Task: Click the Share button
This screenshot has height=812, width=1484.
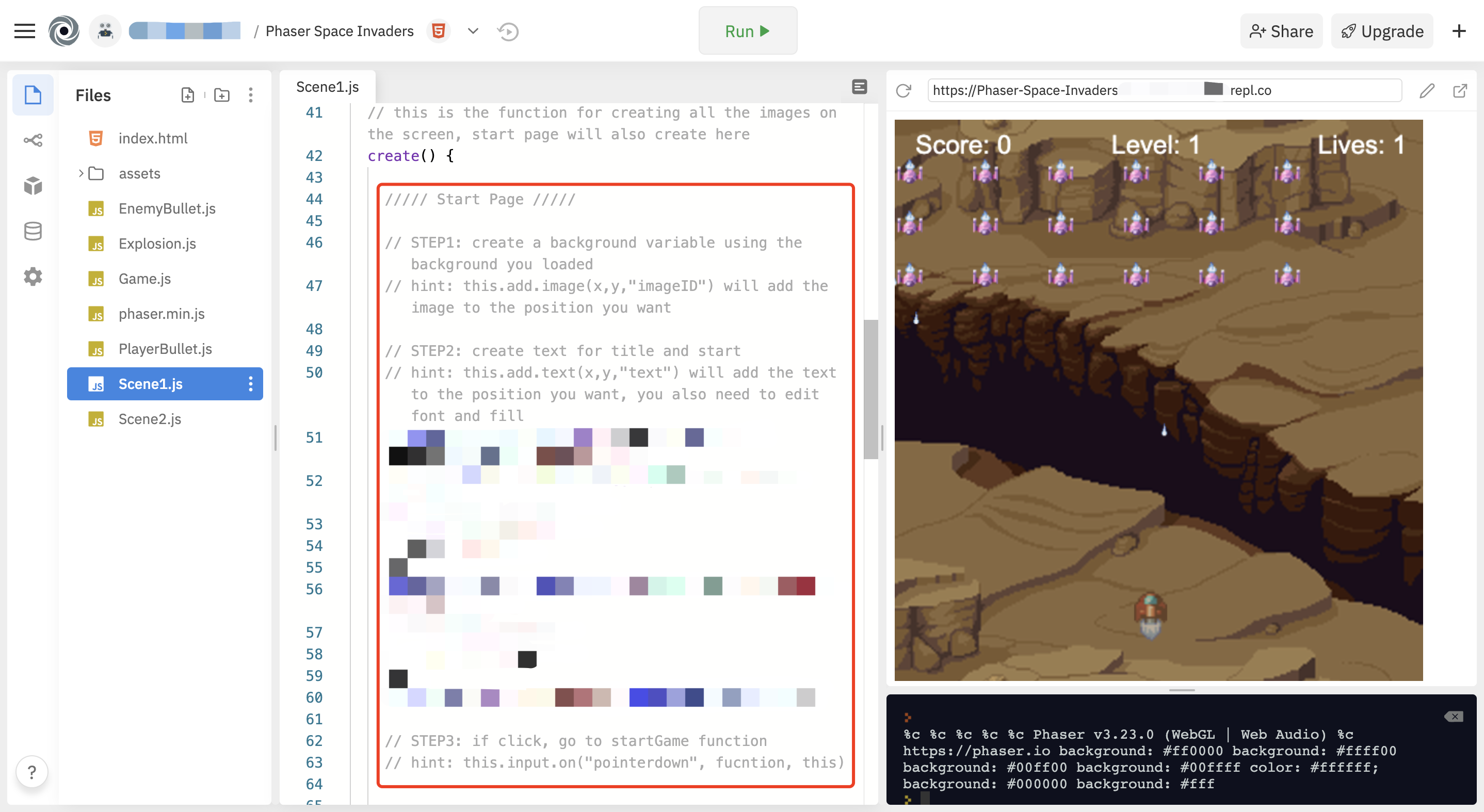Action: pos(1281,31)
